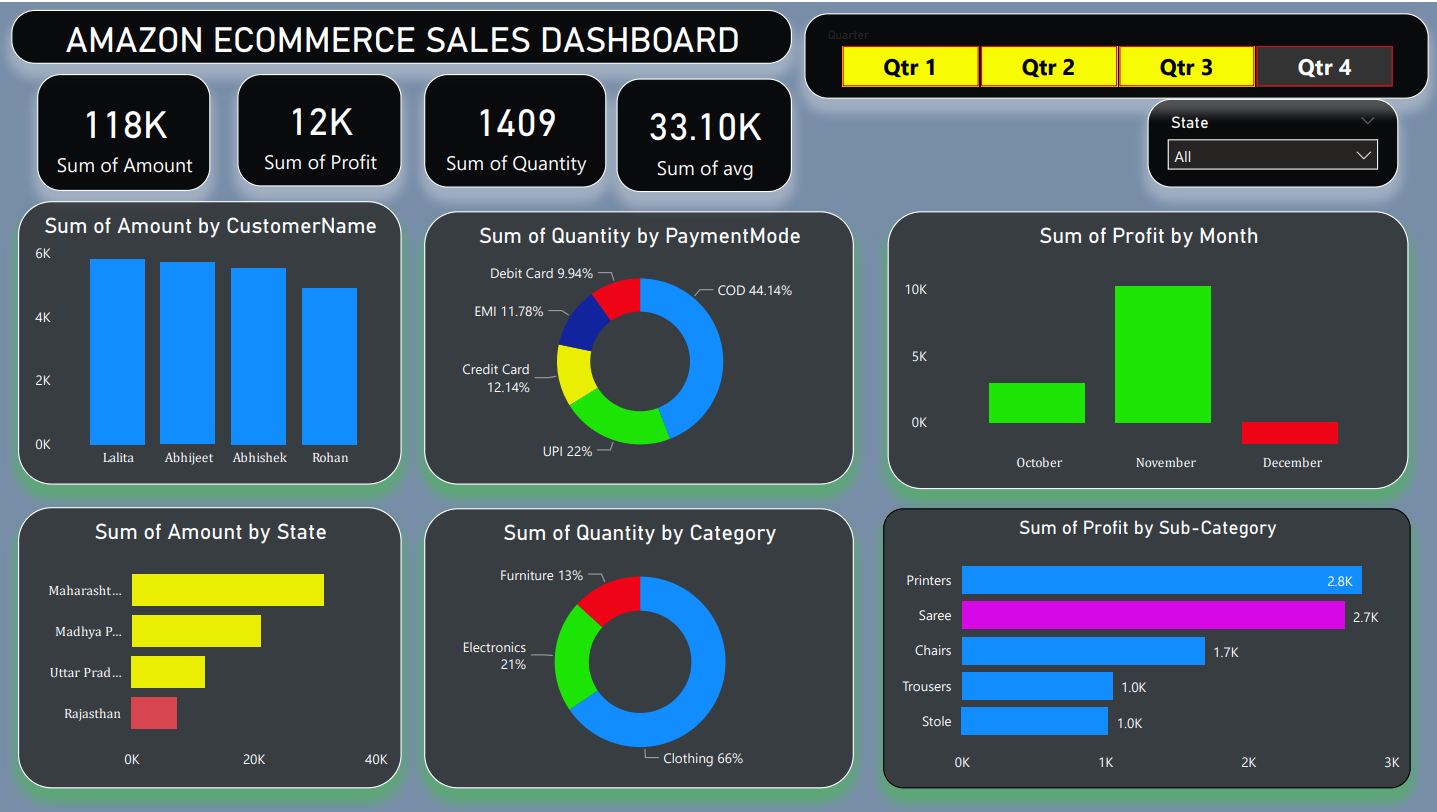Click the 118K Sum of Amount card
Screen dimensions: 1437x812
tap(122, 131)
